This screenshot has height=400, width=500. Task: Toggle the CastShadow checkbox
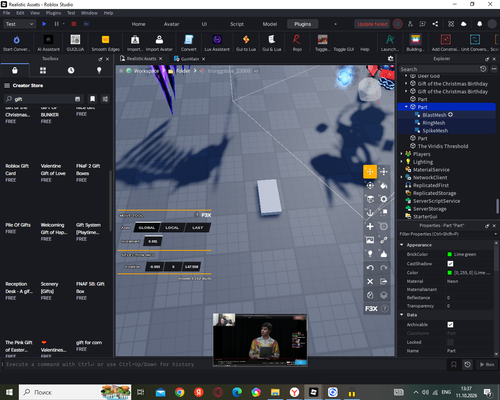pyautogui.click(x=450, y=264)
